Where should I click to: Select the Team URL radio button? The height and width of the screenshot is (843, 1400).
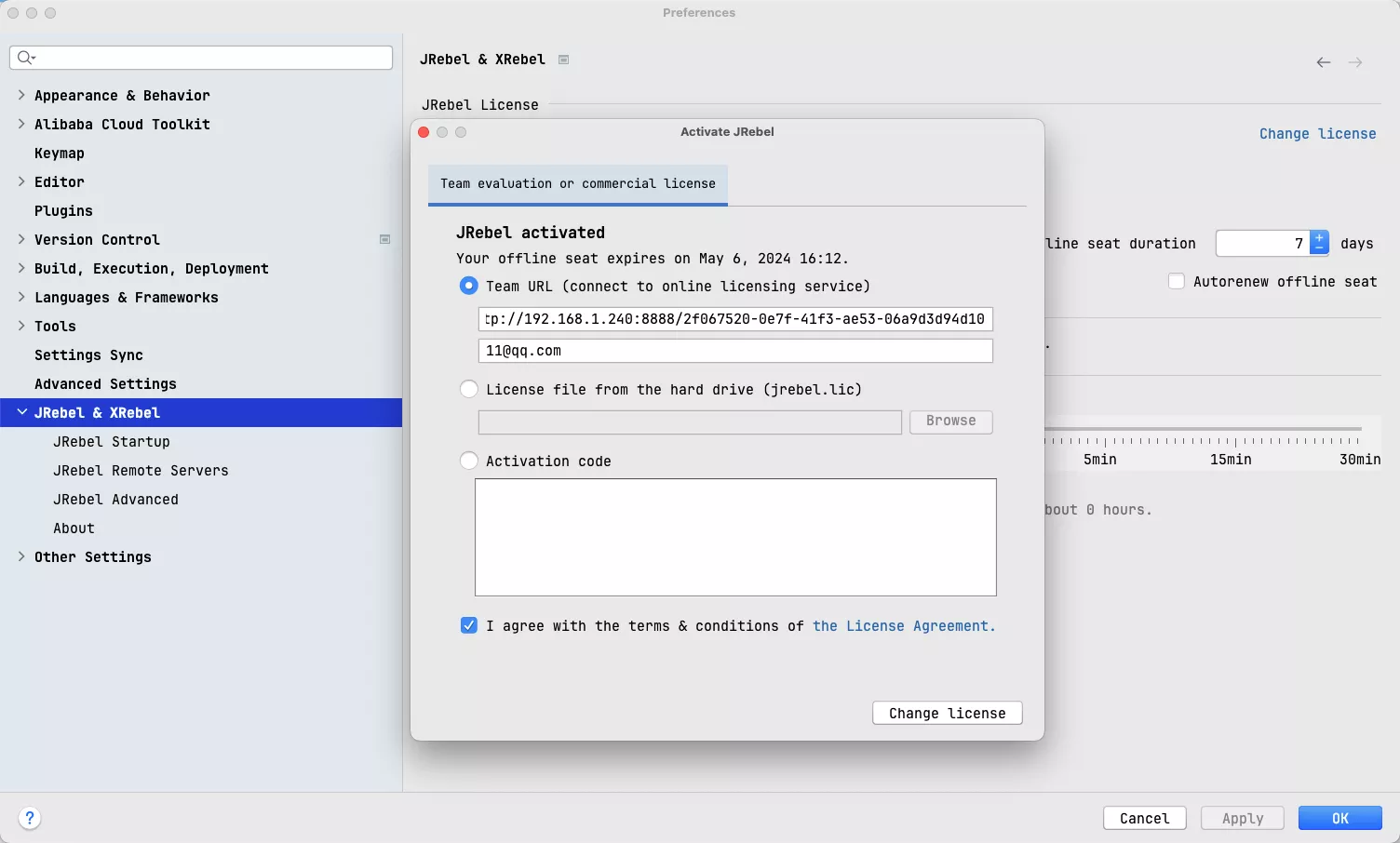469,287
